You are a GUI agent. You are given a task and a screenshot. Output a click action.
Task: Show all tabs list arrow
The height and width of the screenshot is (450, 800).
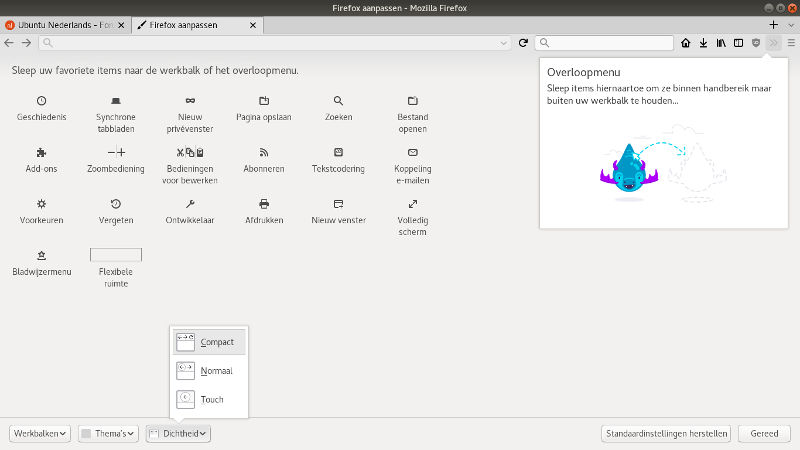791,25
